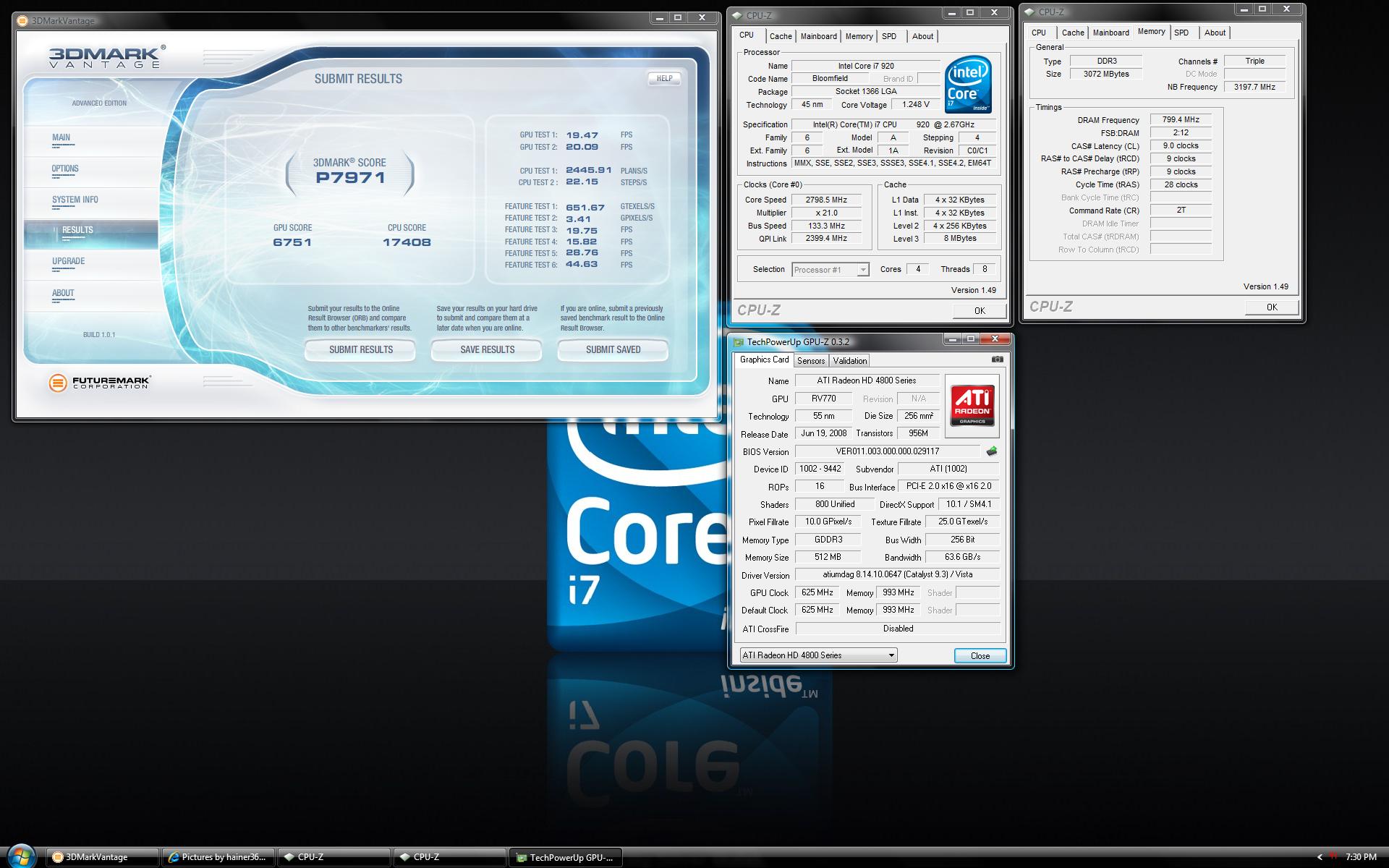
Task: Click the ATI CrossFire Disabled field
Action: click(898, 629)
